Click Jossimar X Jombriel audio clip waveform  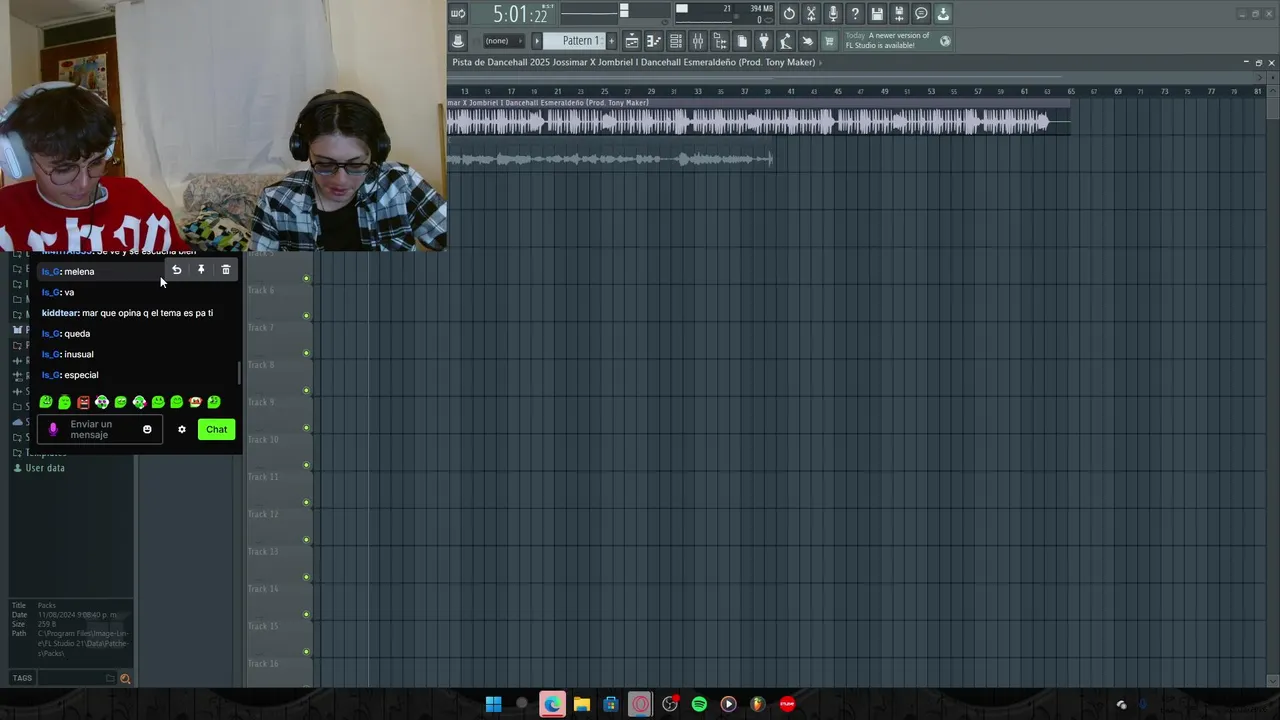coord(758,121)
